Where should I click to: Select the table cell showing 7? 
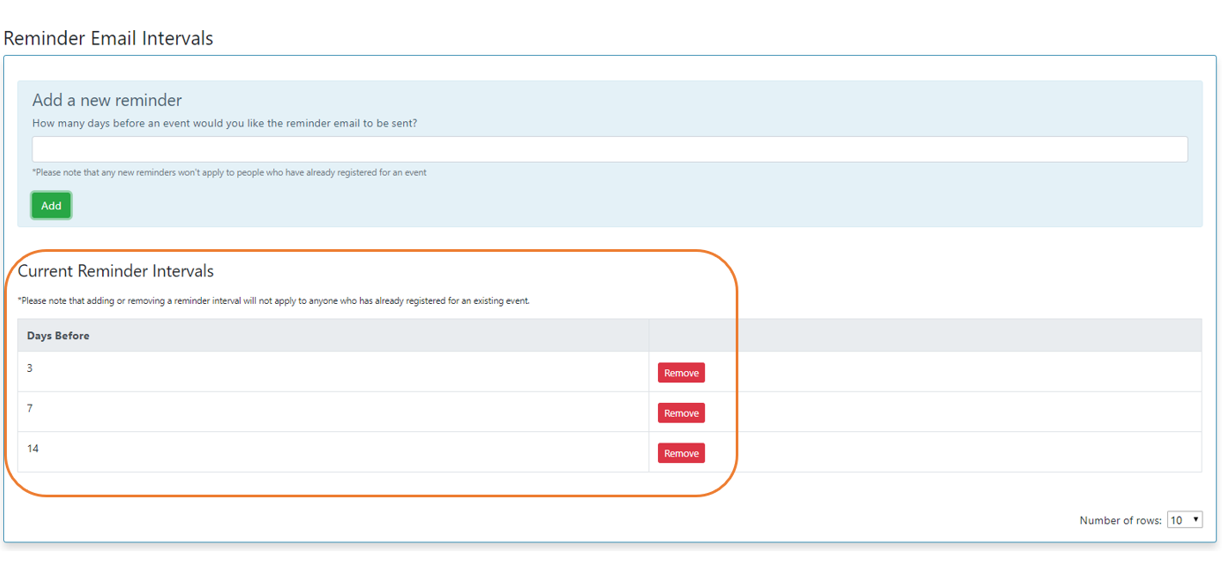(x=333, y=412)
